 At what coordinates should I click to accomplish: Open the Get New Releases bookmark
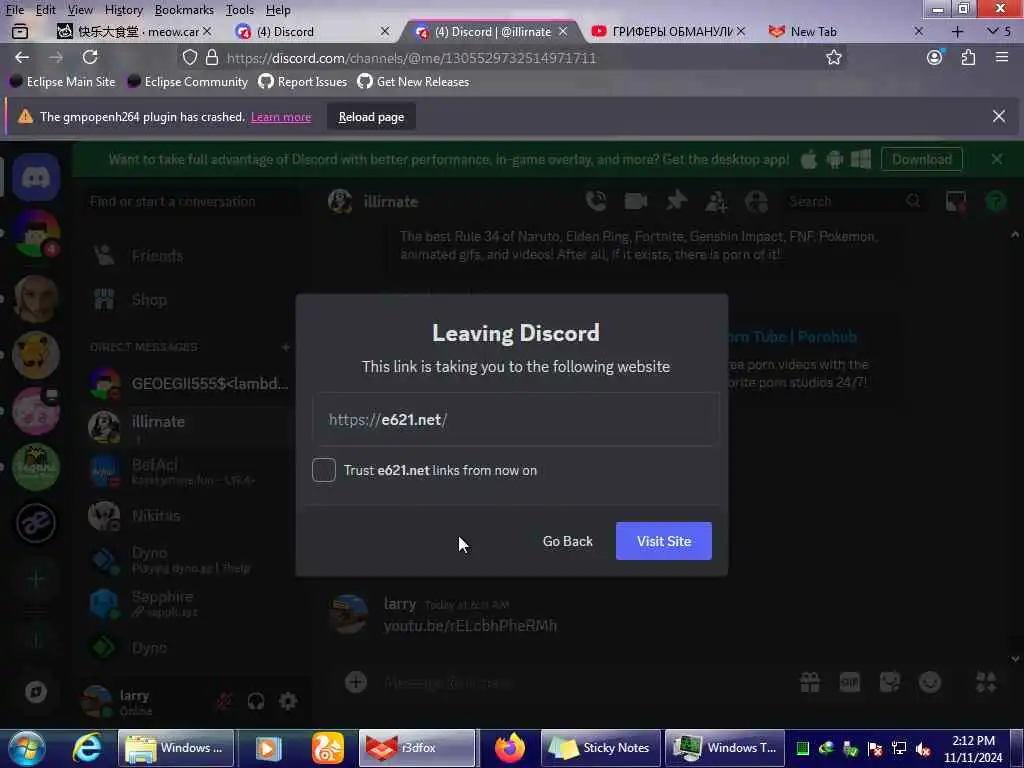(413, 82)
